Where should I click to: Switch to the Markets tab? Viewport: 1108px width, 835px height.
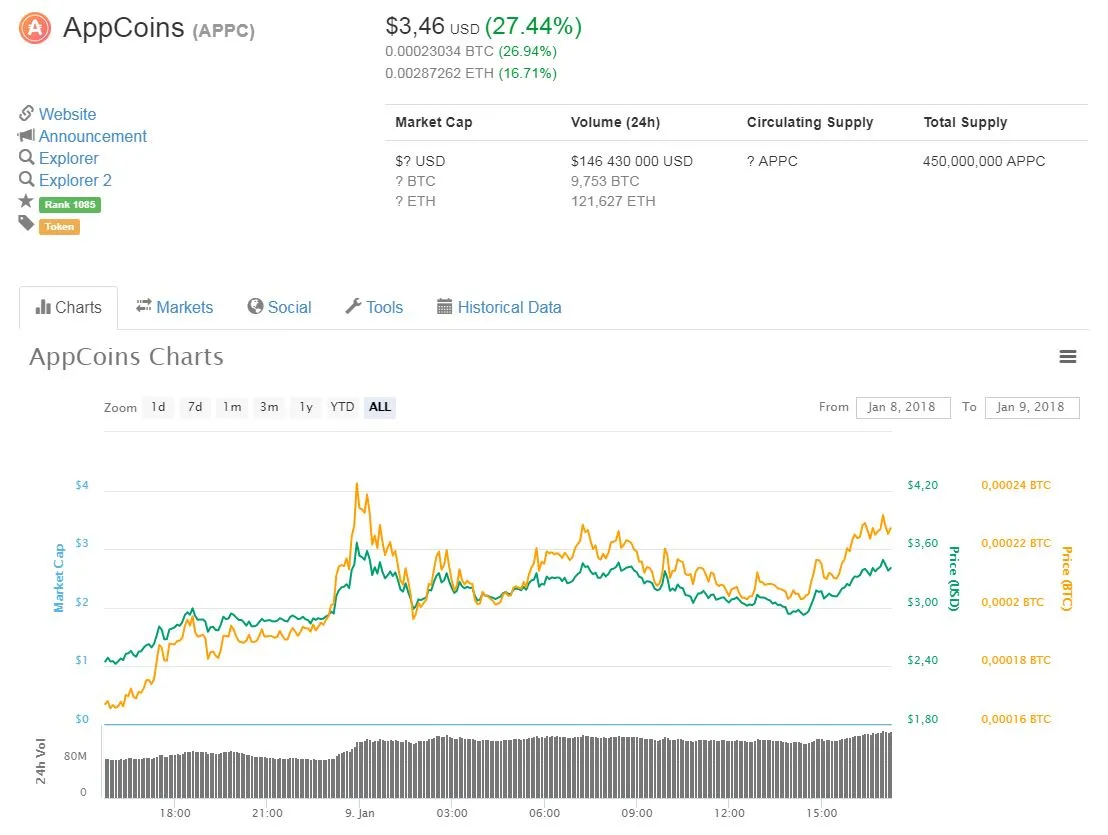[x=175, y=307]
